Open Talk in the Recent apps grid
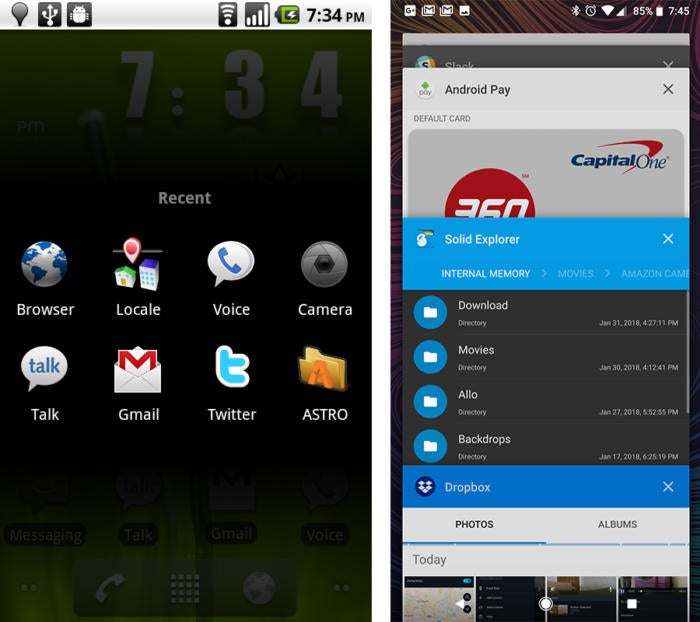 [44, 368]
